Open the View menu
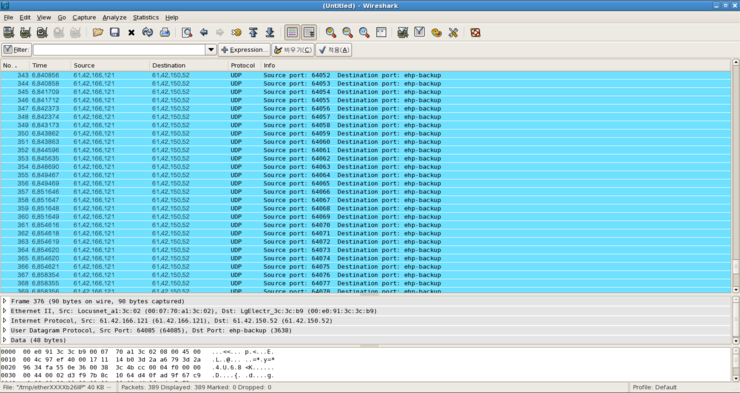The image size is (740, 393). coord(44,17)
